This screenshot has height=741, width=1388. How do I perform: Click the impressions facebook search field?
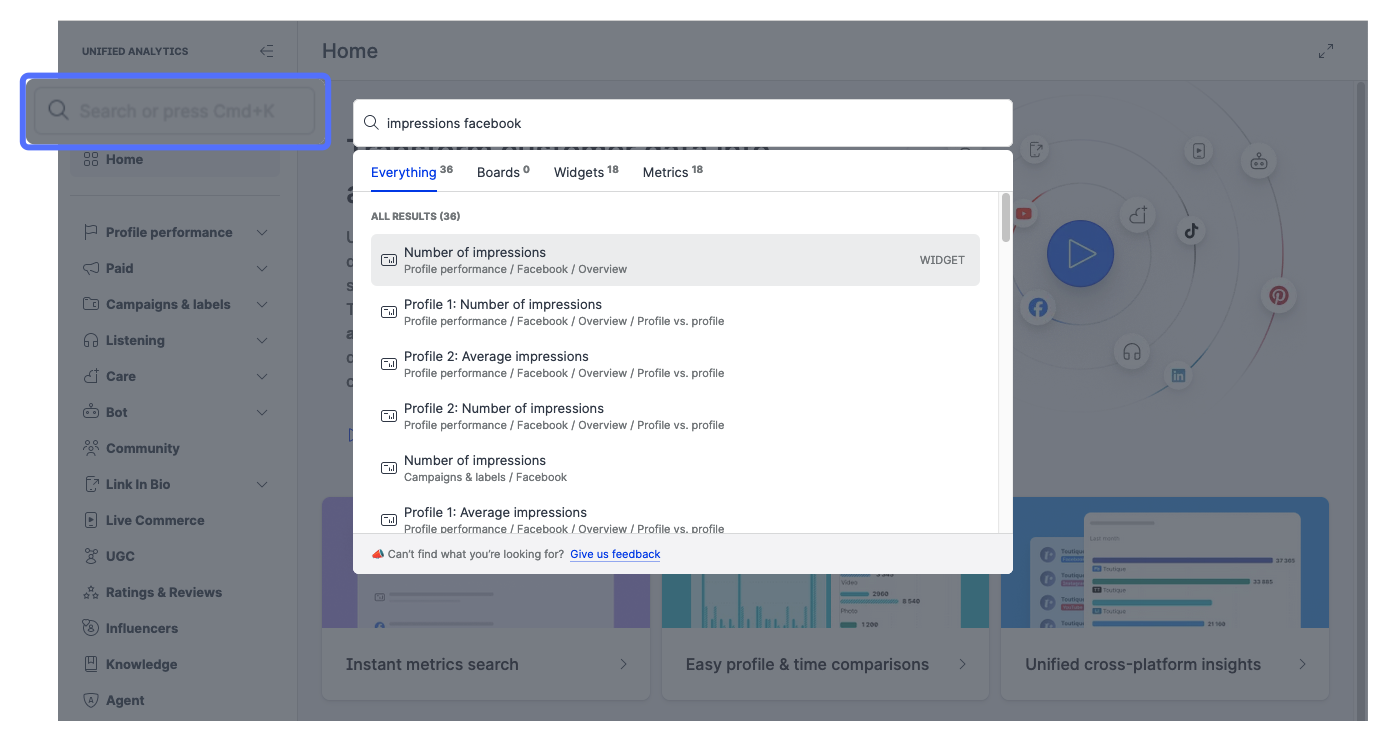(x=690, y=123)
